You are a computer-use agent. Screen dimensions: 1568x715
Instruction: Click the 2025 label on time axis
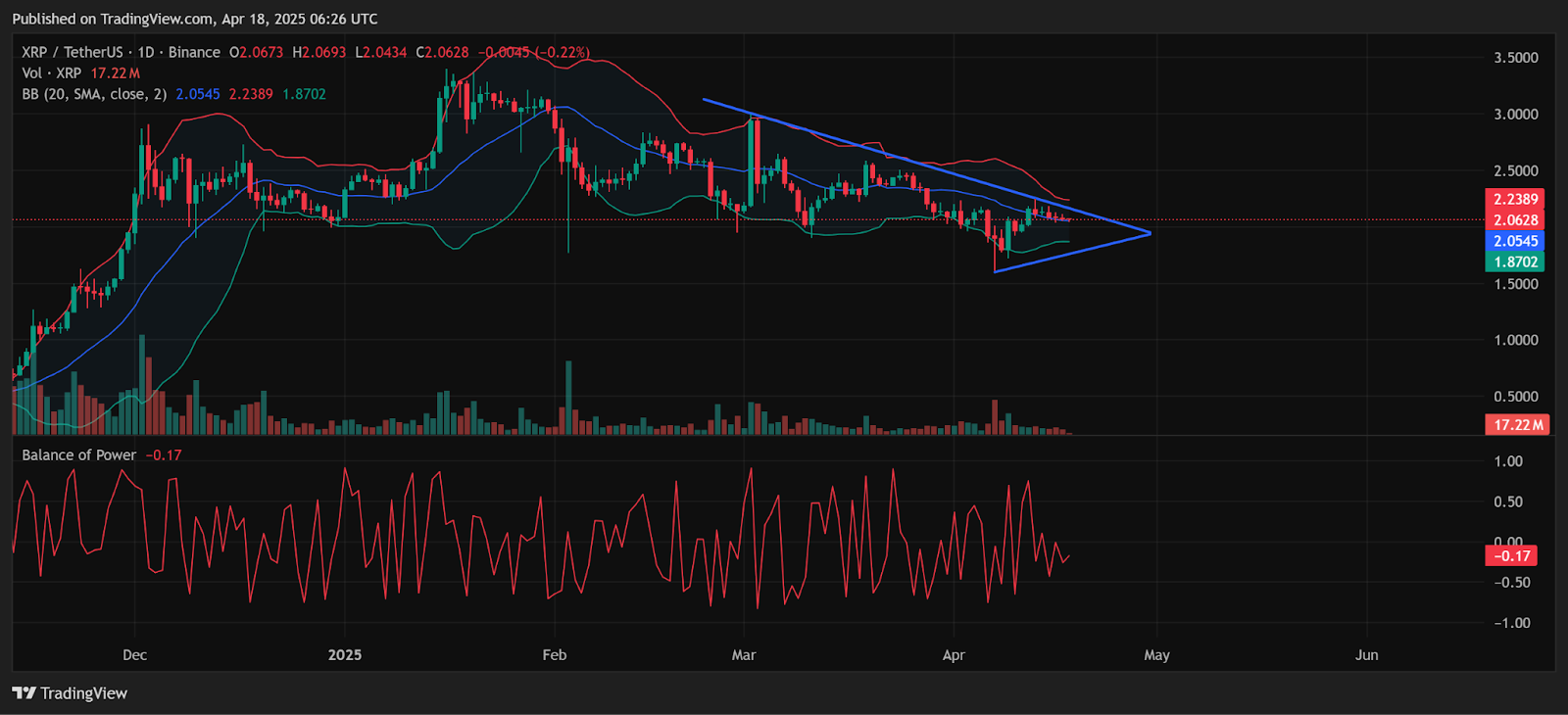(x=345, y=654)
